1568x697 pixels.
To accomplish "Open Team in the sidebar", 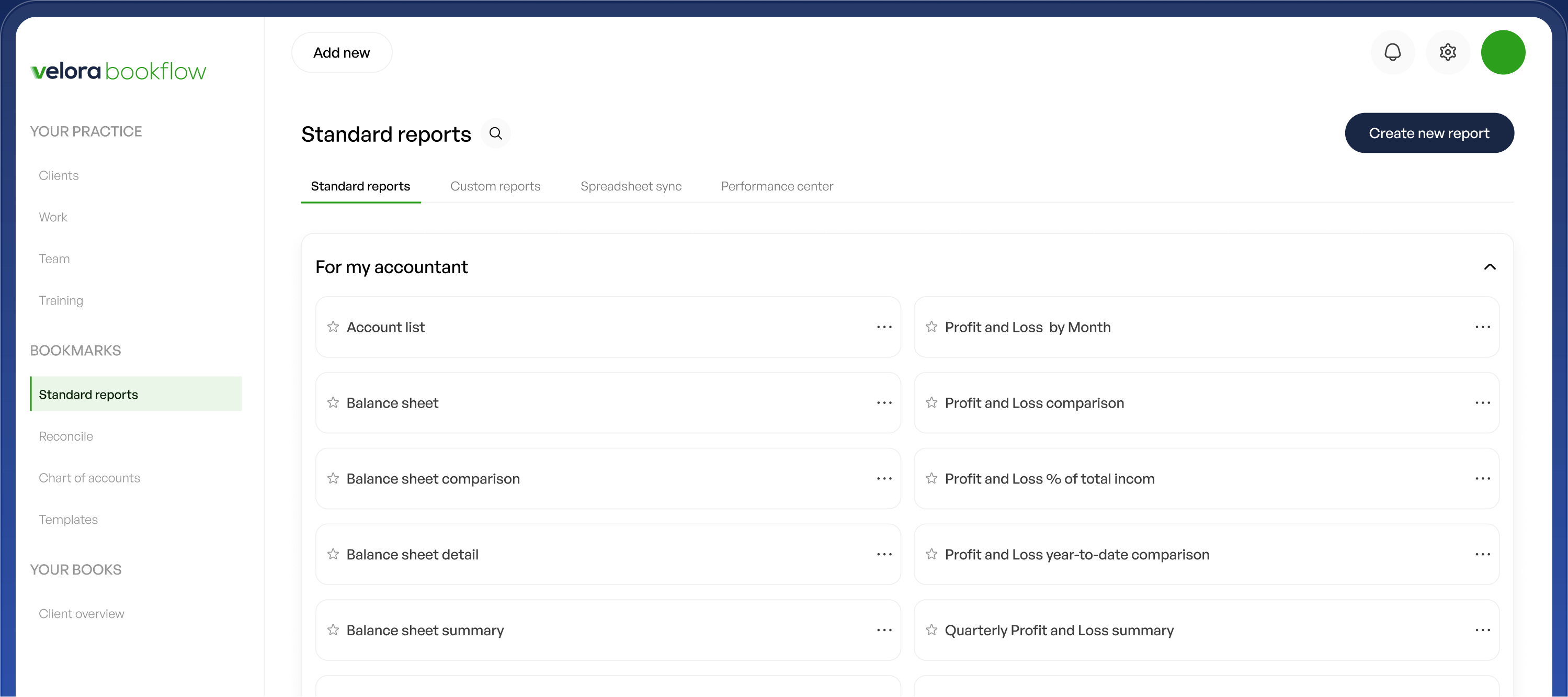I will click(x=54, y=260).
